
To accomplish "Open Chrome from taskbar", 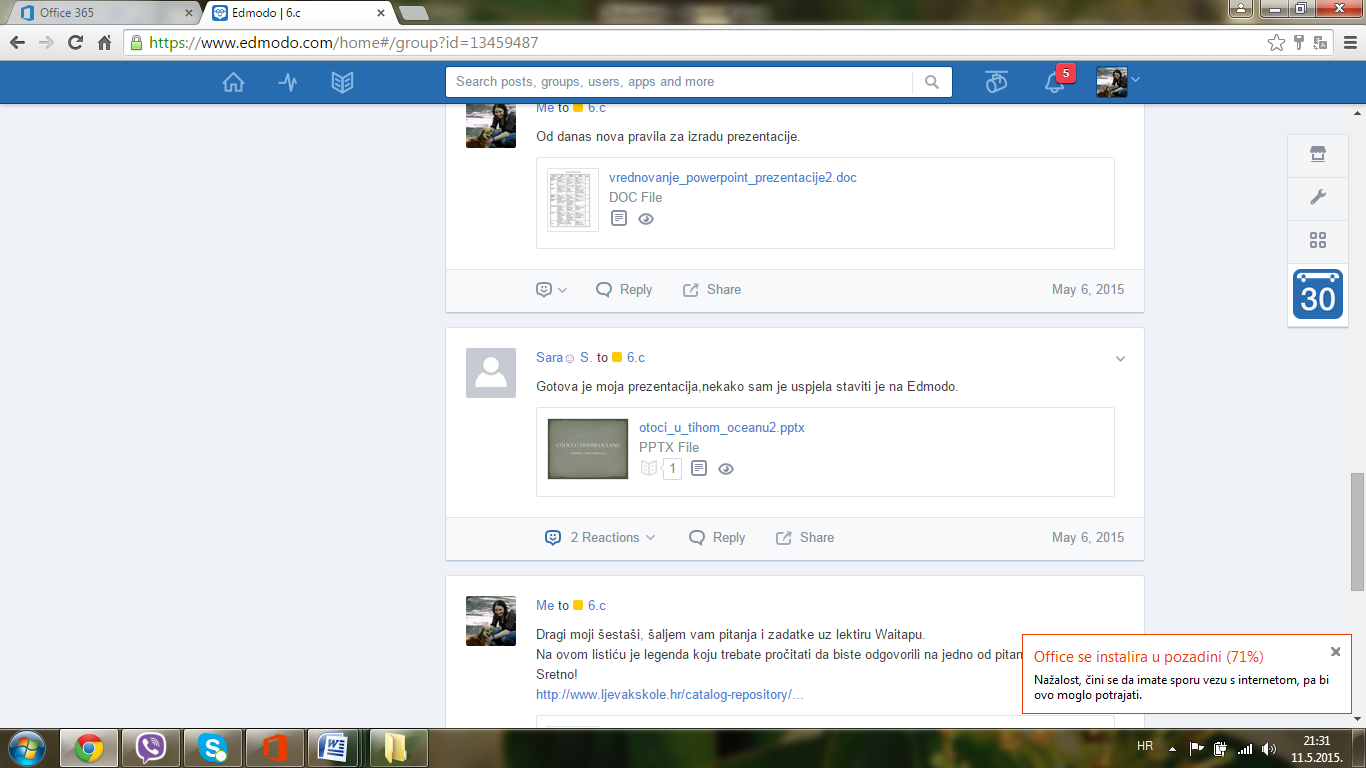I will coord(89,747).
